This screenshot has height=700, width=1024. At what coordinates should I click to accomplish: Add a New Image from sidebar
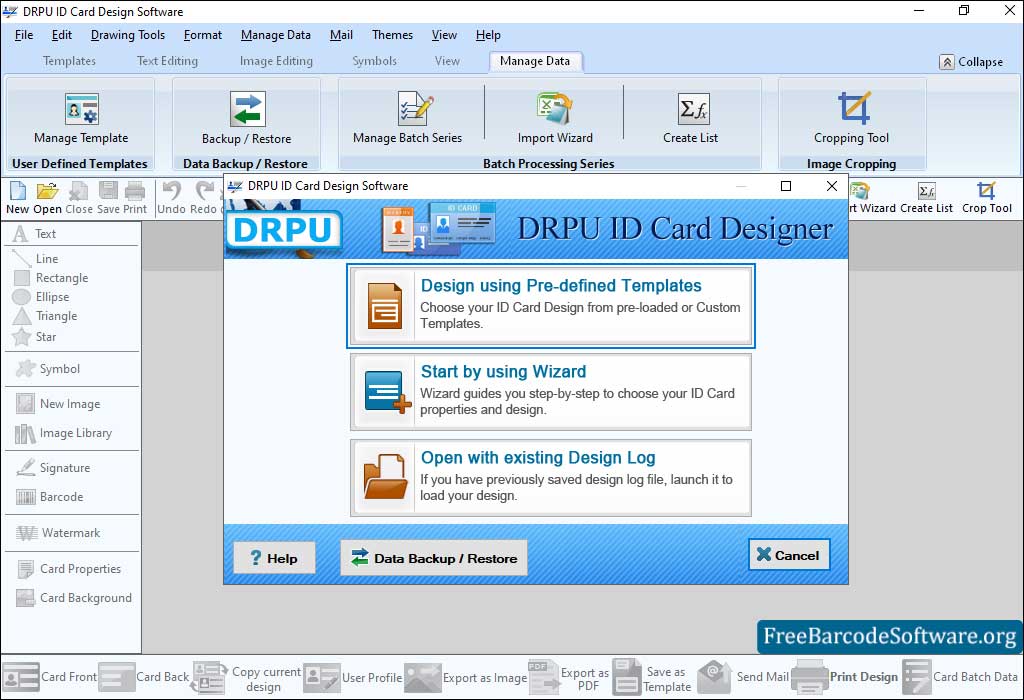[58, 404]
